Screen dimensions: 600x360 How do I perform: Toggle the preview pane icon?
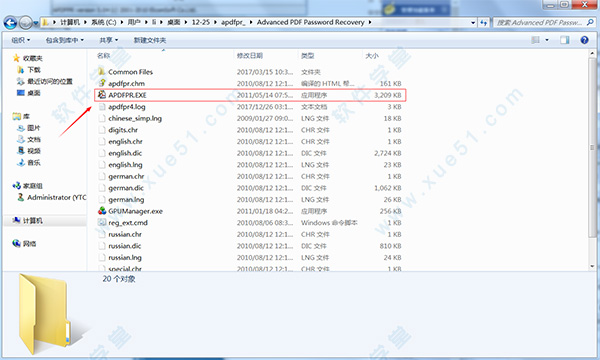(x=564, y=40)
